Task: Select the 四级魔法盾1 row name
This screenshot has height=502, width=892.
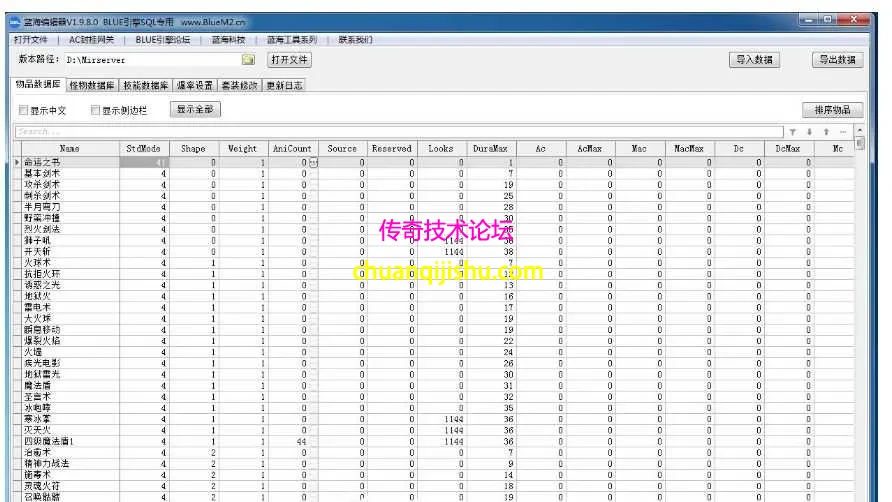Action: coord(49,441)
